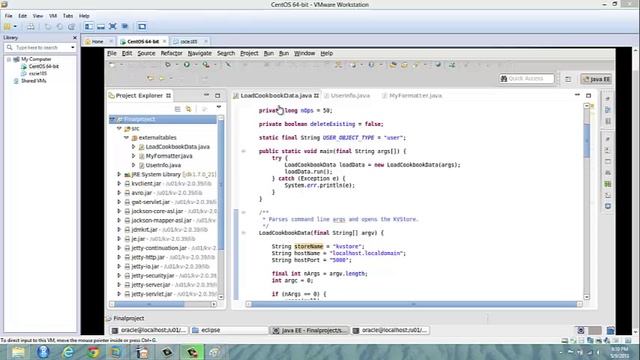
Task: Launch Internet Explorer from taskbar
Action: [68, 352]
